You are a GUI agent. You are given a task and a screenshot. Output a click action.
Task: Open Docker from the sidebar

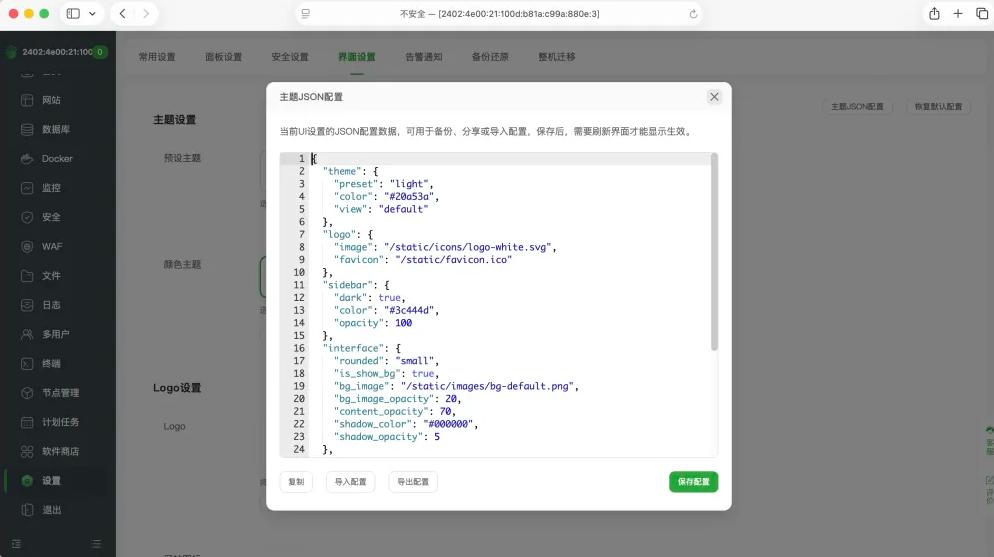57,159
